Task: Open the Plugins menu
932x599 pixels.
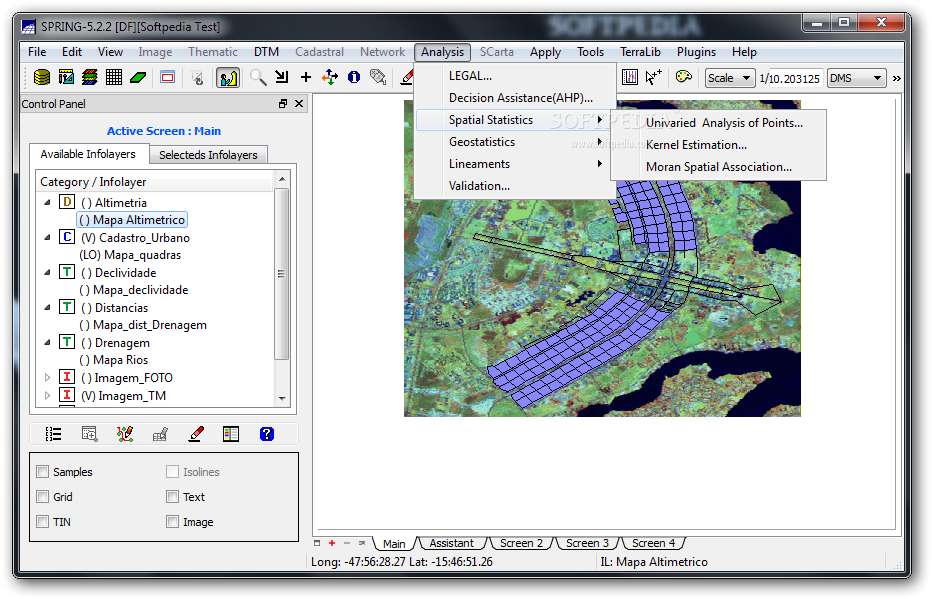Action: (696, 52)
